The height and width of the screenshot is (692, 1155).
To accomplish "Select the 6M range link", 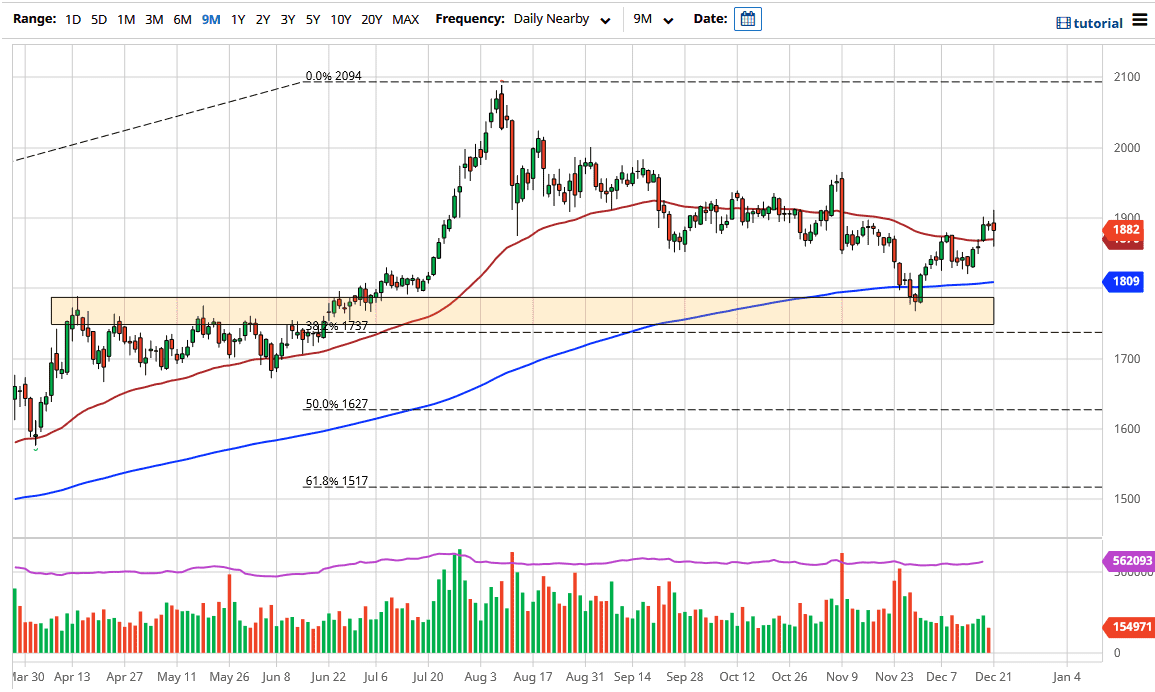I will 181,19.
